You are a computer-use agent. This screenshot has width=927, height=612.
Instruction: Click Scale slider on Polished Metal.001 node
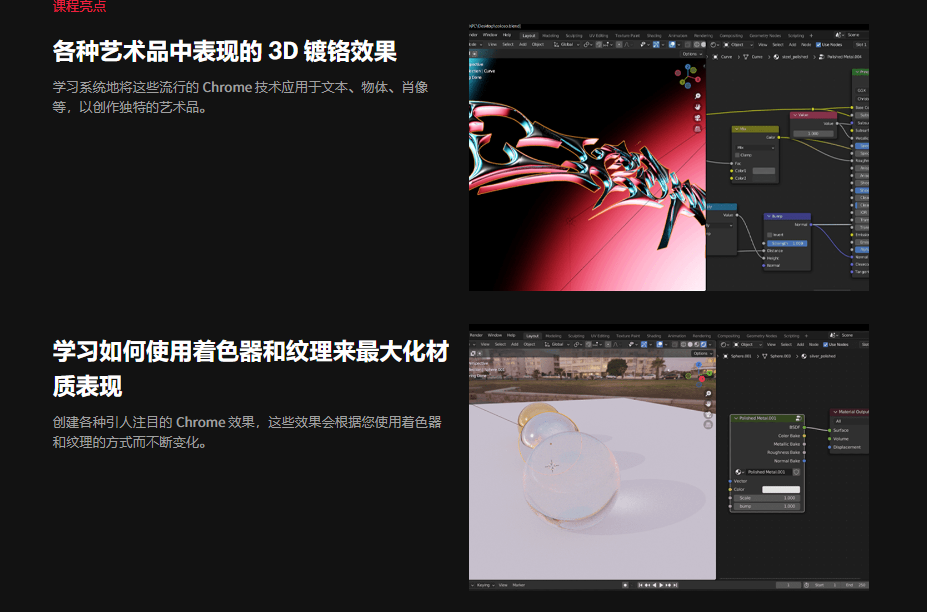pos(767,498)
